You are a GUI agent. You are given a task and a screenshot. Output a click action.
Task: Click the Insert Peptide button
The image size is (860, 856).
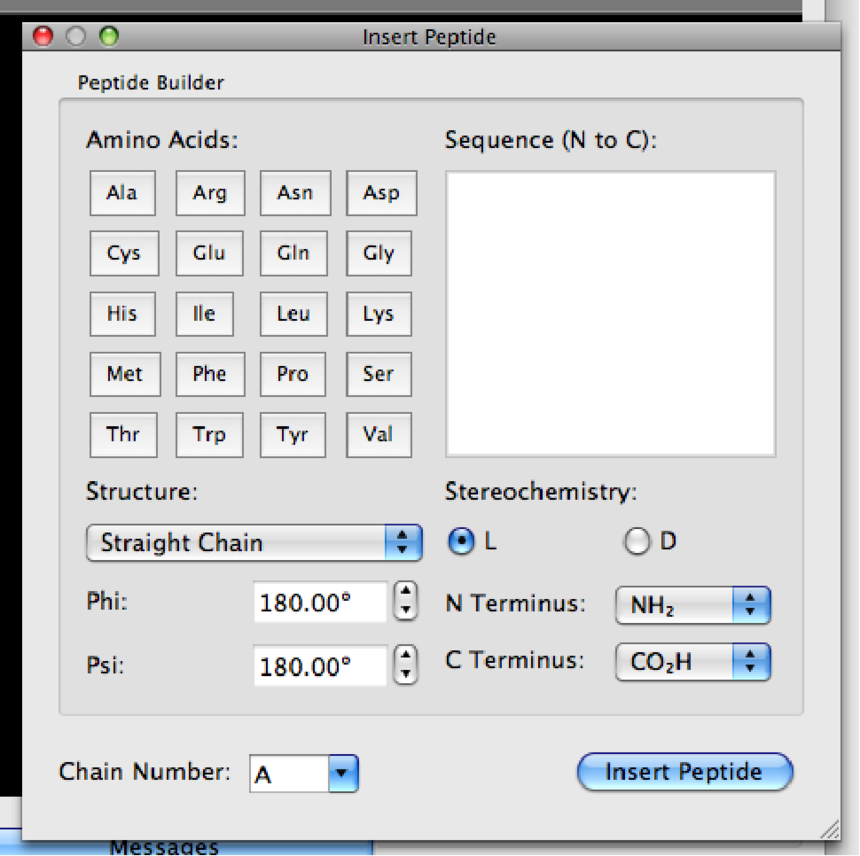[685, 772]
